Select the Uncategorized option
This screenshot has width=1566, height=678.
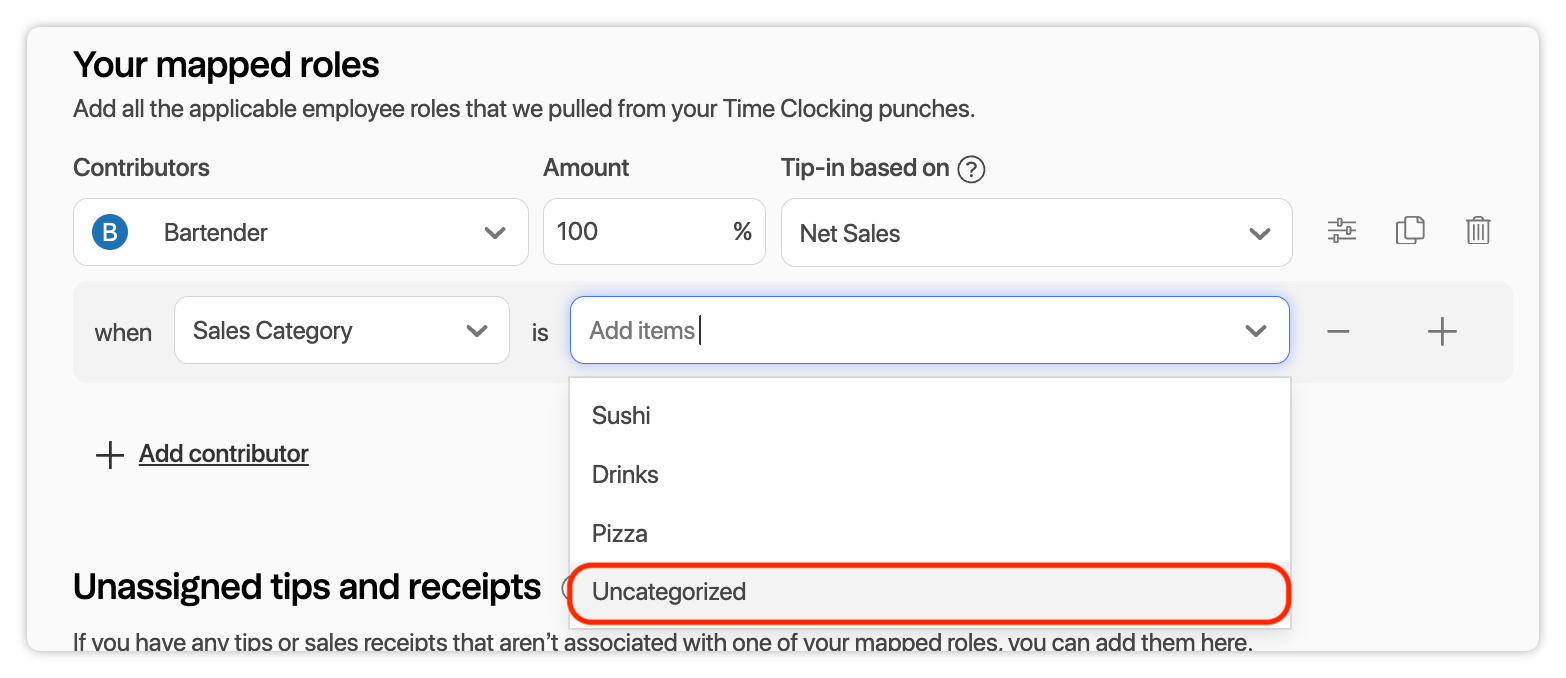coord(669,592)
